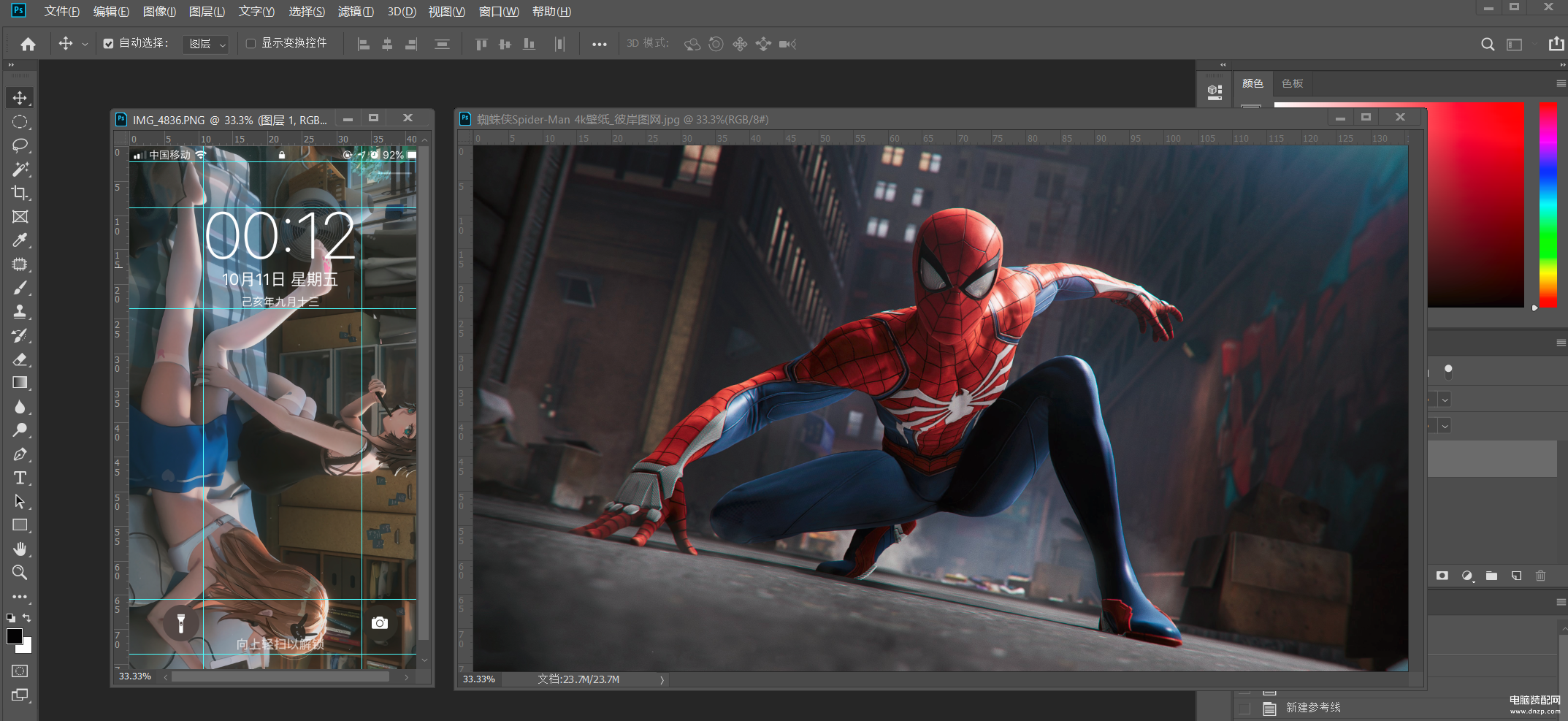Delete layer trash icon
The height and width of the screenshot is (721, 1568).
tap(1540, 576)
